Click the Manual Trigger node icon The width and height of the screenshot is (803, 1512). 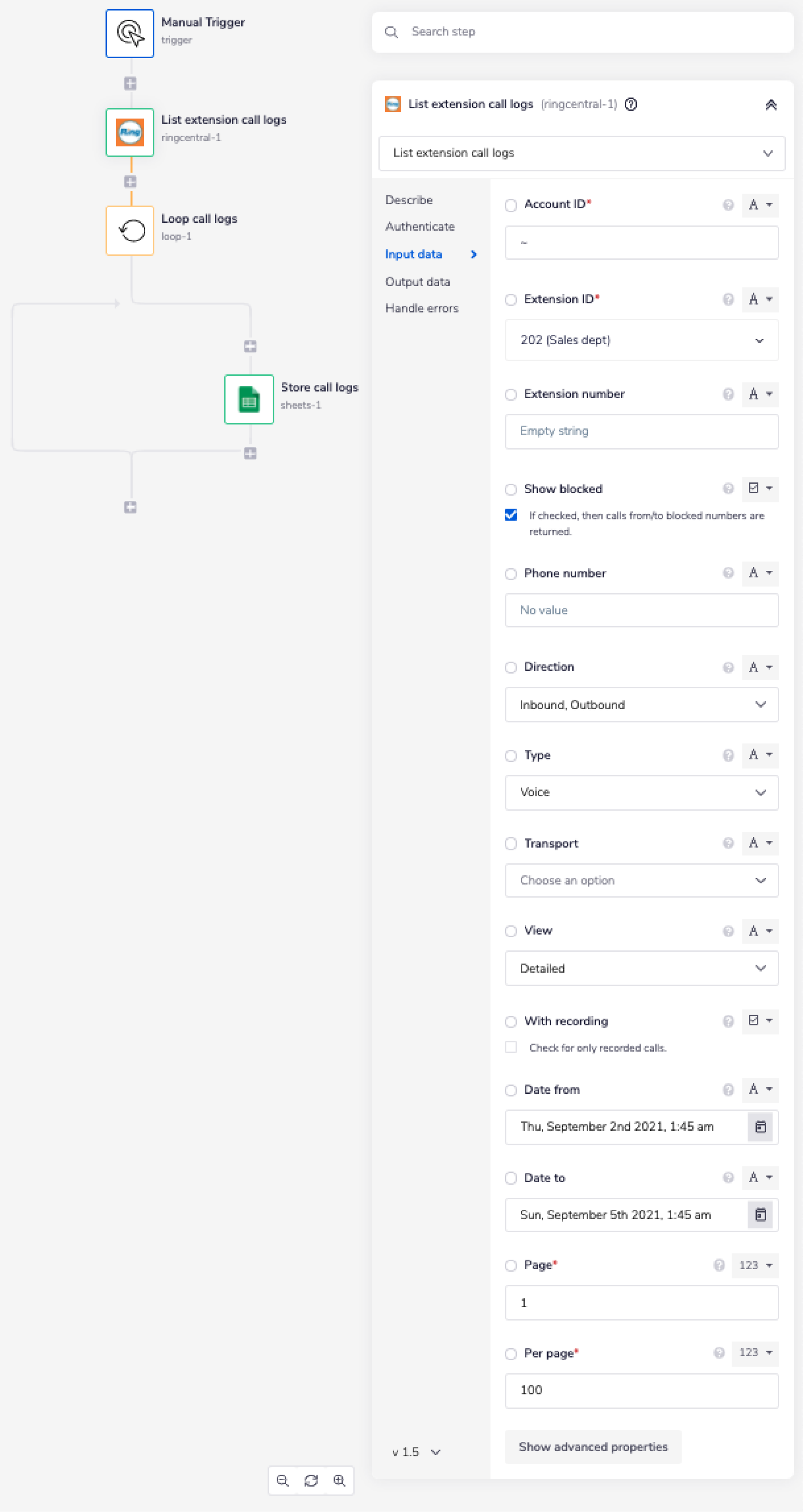[x=130, y=33]
